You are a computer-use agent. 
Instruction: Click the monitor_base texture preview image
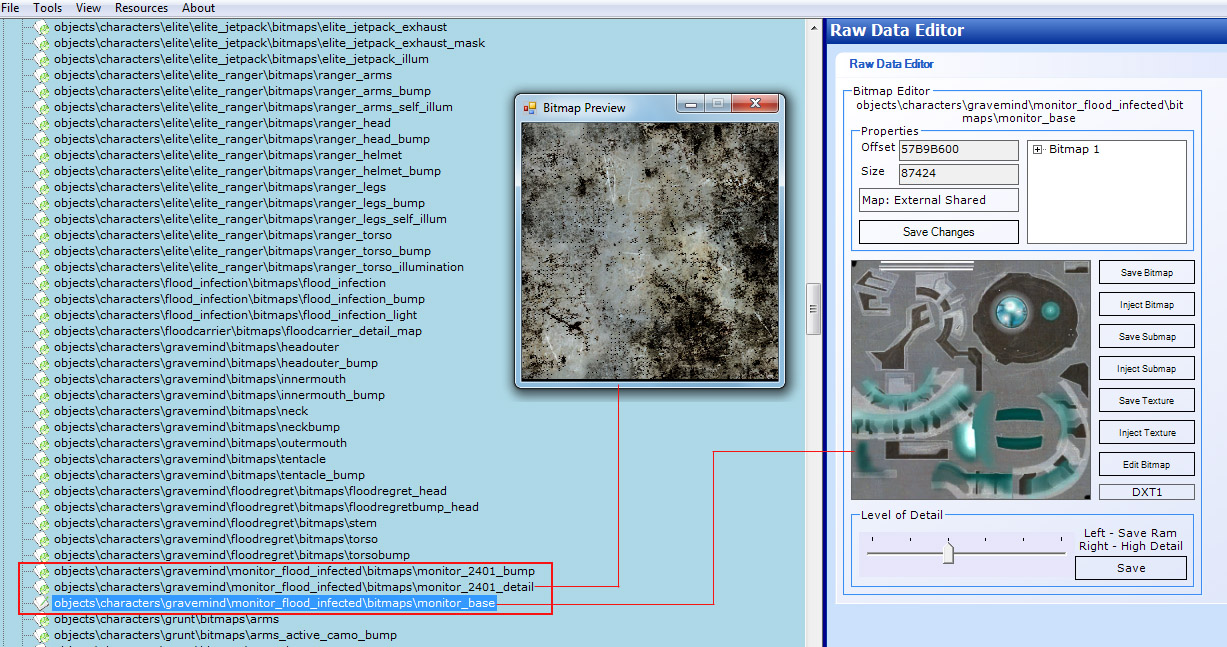pyautogui.click(x=970, y=380)
